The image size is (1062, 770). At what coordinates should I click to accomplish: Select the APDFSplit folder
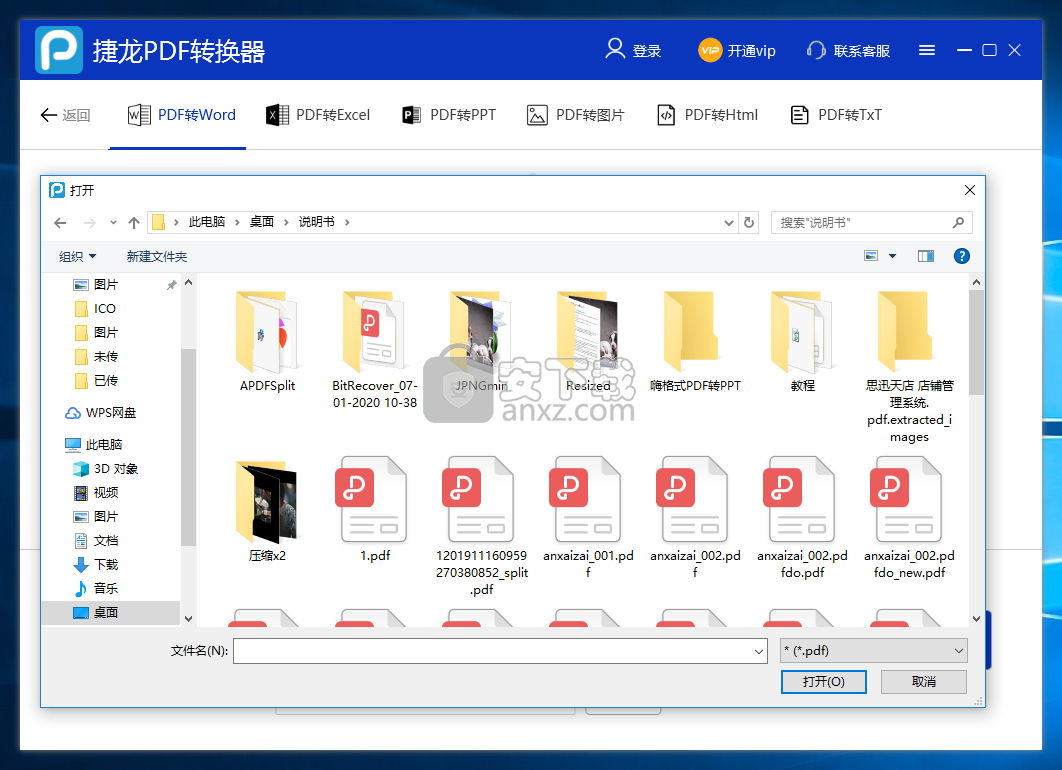click(x=268, y=341)
